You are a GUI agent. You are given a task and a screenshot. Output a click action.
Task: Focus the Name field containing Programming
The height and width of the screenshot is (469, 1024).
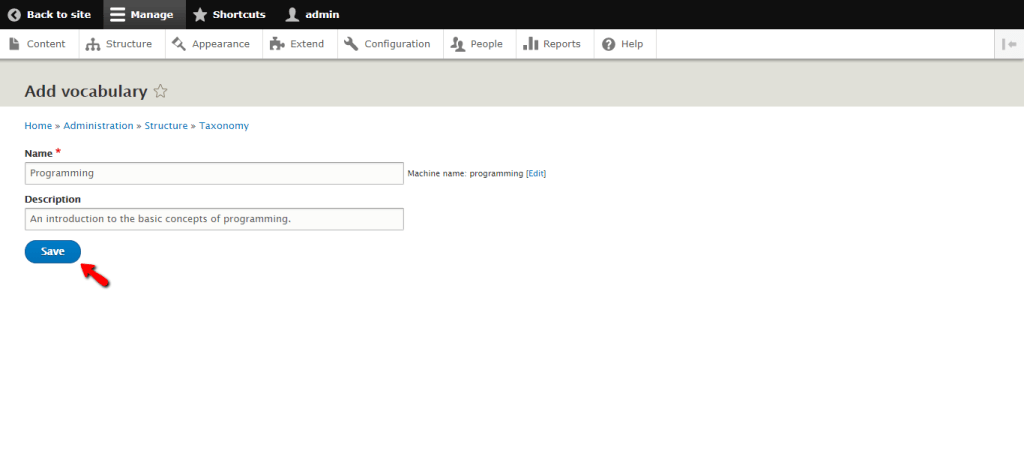[x=214, y=173]
